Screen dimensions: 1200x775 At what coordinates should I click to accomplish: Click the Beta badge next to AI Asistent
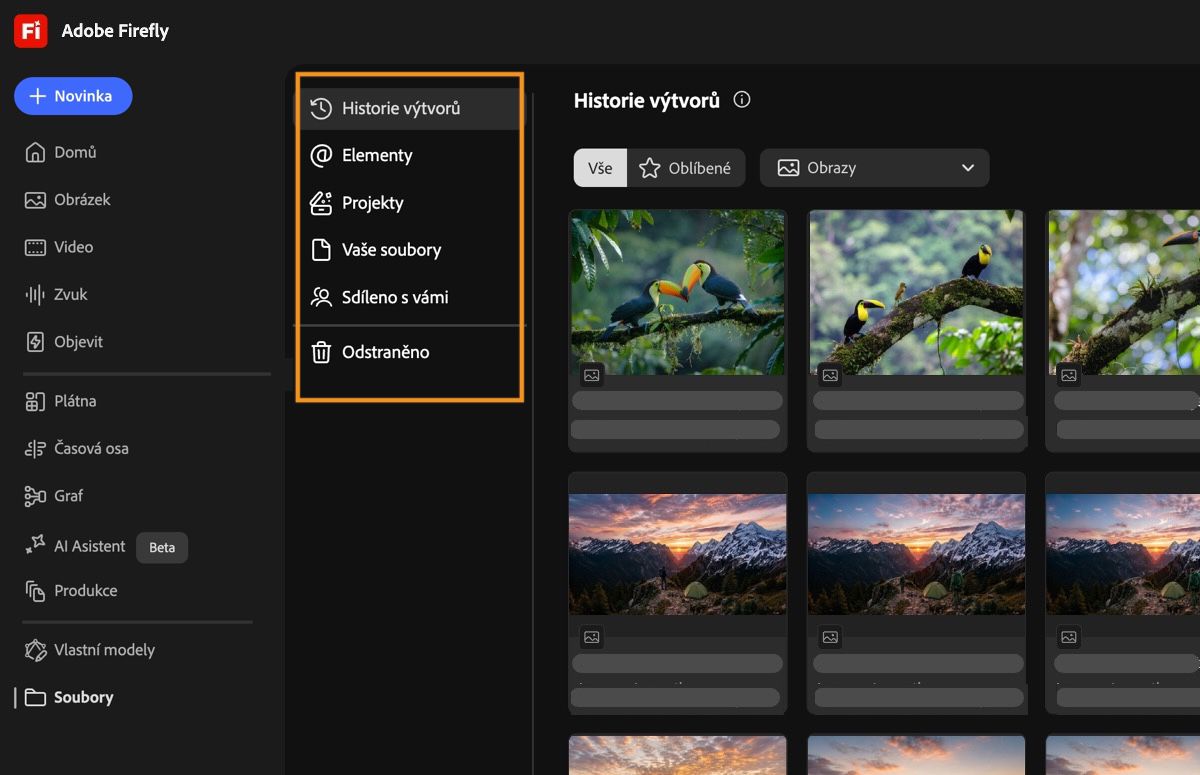(x=162, y=547)
